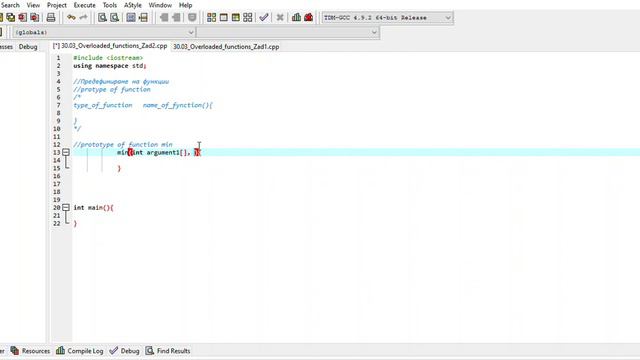The image size is (640, 360).
Task: Click line number 17 in the gutter
Action: pos(57,184)
